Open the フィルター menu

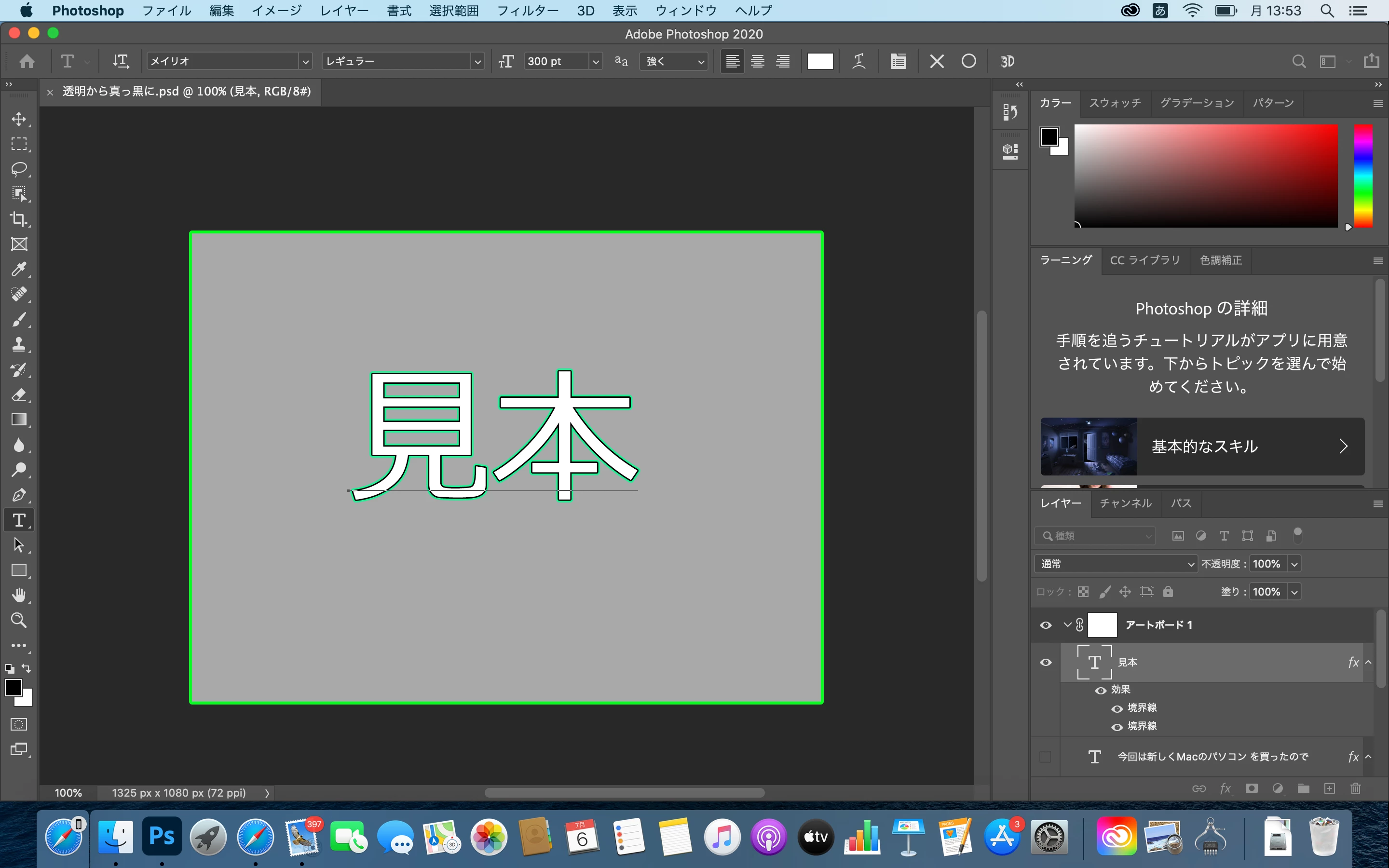tap(527, 10)
